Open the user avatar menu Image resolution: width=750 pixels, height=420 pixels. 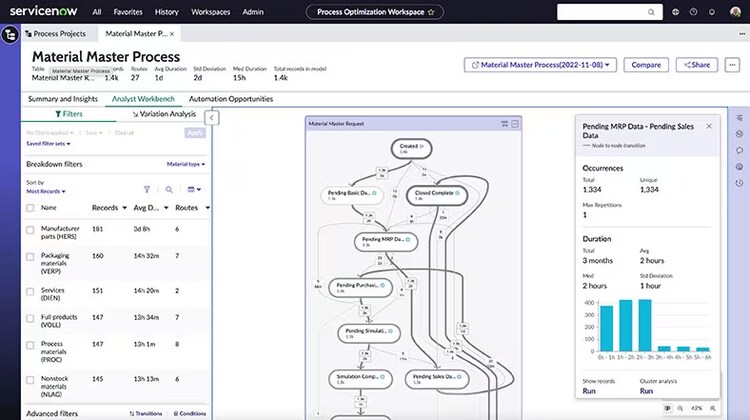point(736,12)
